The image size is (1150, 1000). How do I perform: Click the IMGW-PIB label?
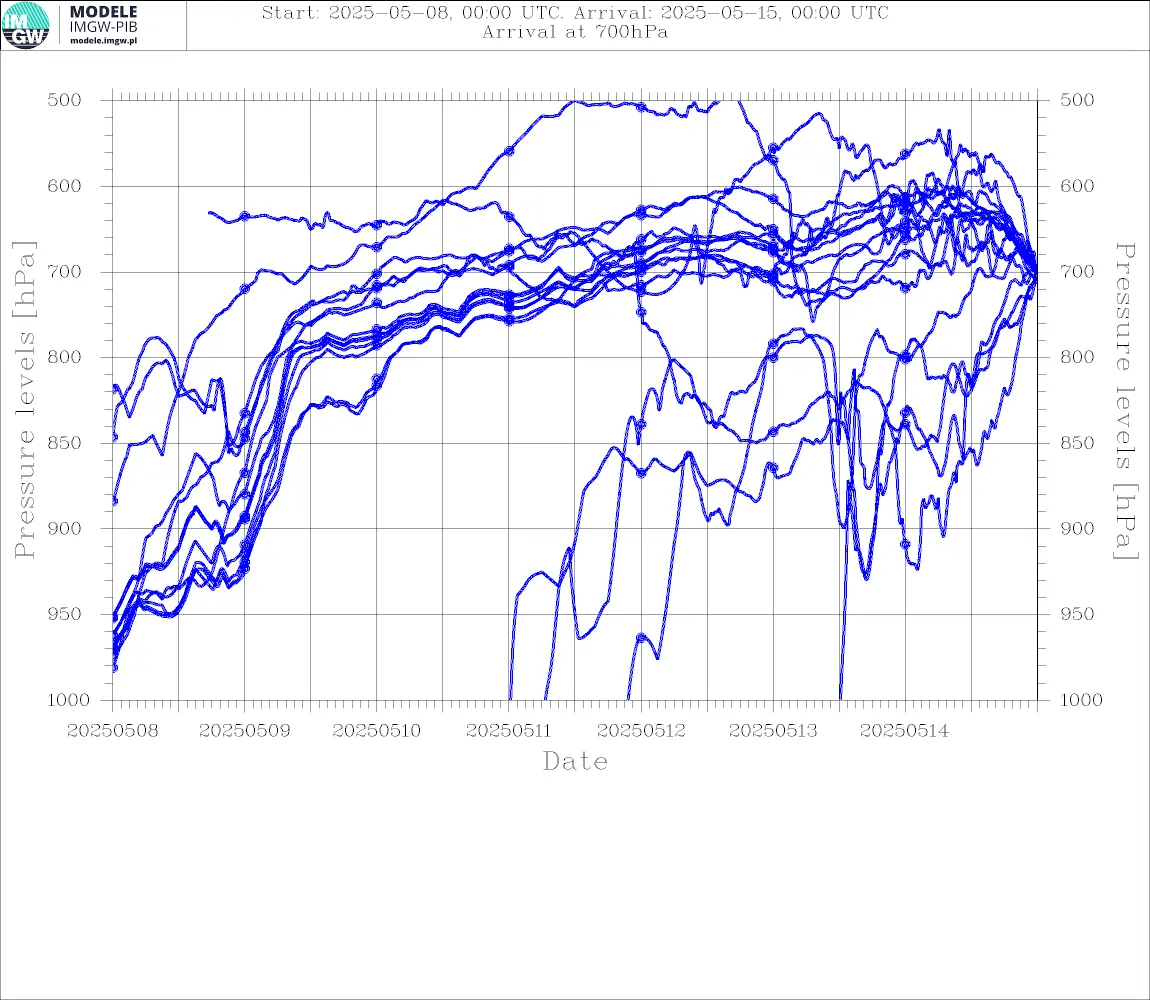pyautogui.click(x=103, y=27)
